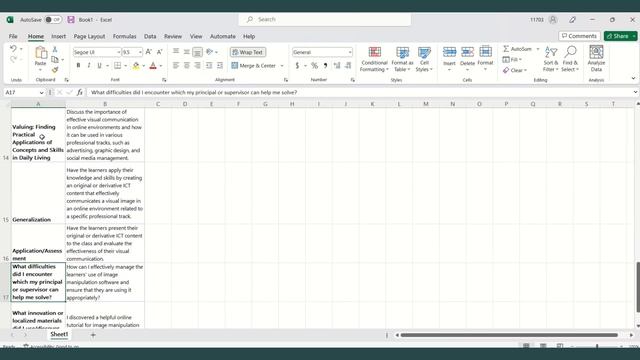
Task: Open the Comments pane
Action: click(x=579, y=36)
